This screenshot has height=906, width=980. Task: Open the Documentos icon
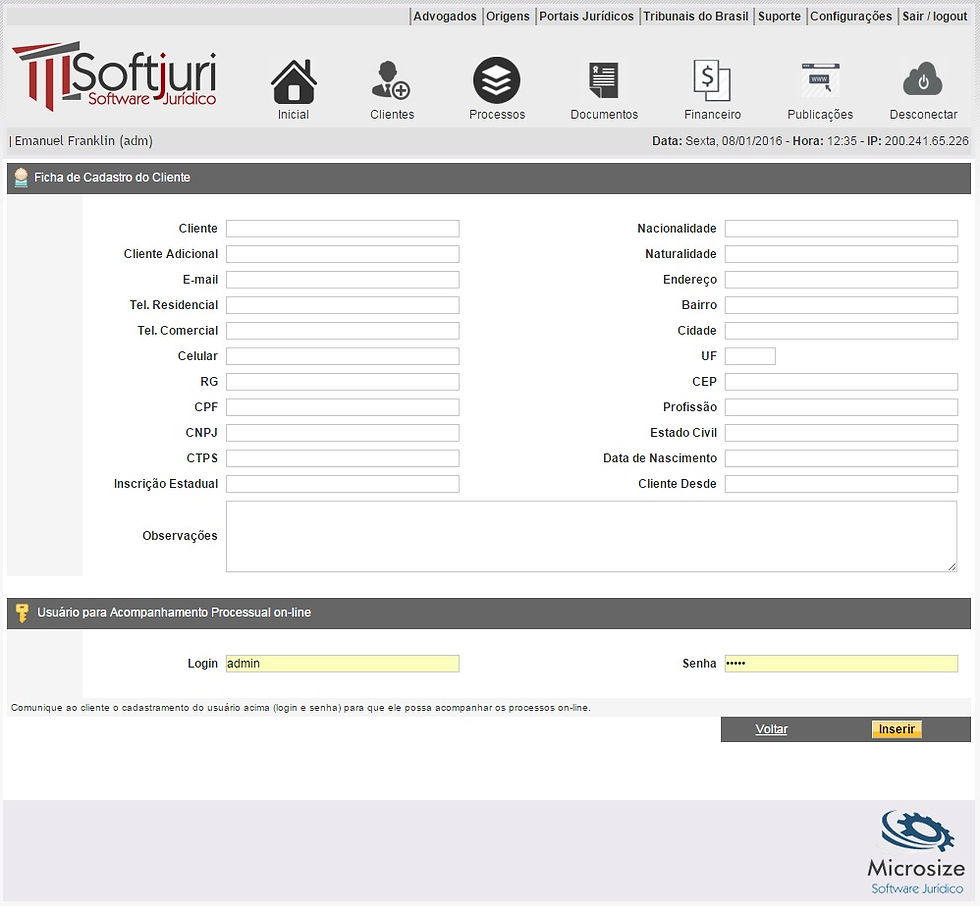pos(604,81)
